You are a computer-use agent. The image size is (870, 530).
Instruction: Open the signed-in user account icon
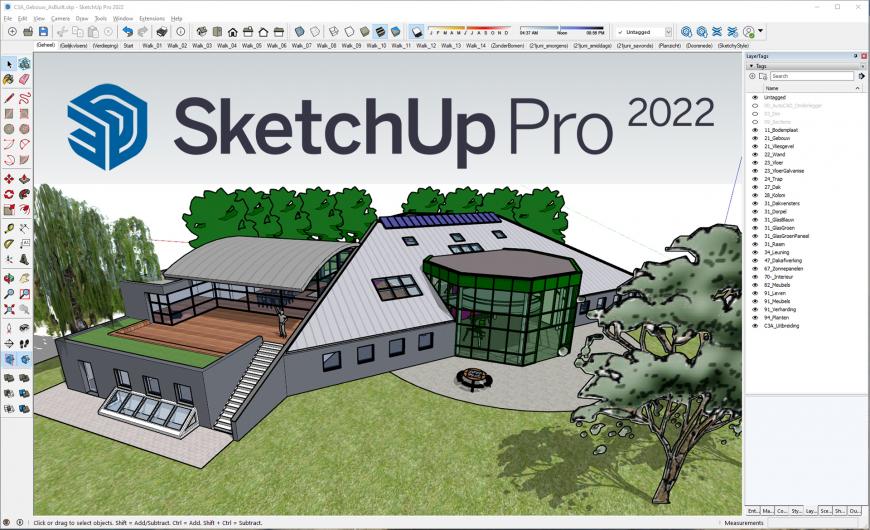click(748, 32)
